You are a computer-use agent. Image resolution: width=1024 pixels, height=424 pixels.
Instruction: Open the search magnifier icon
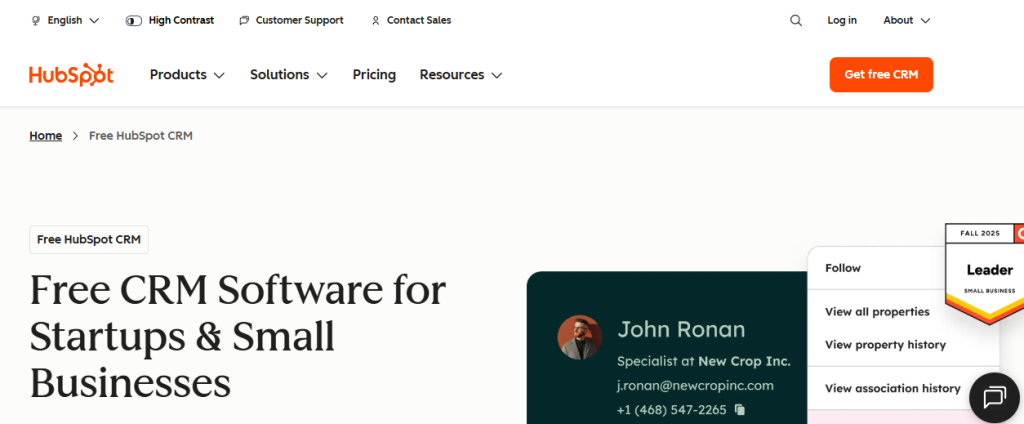pyautogui.click(x=796, y=20)
